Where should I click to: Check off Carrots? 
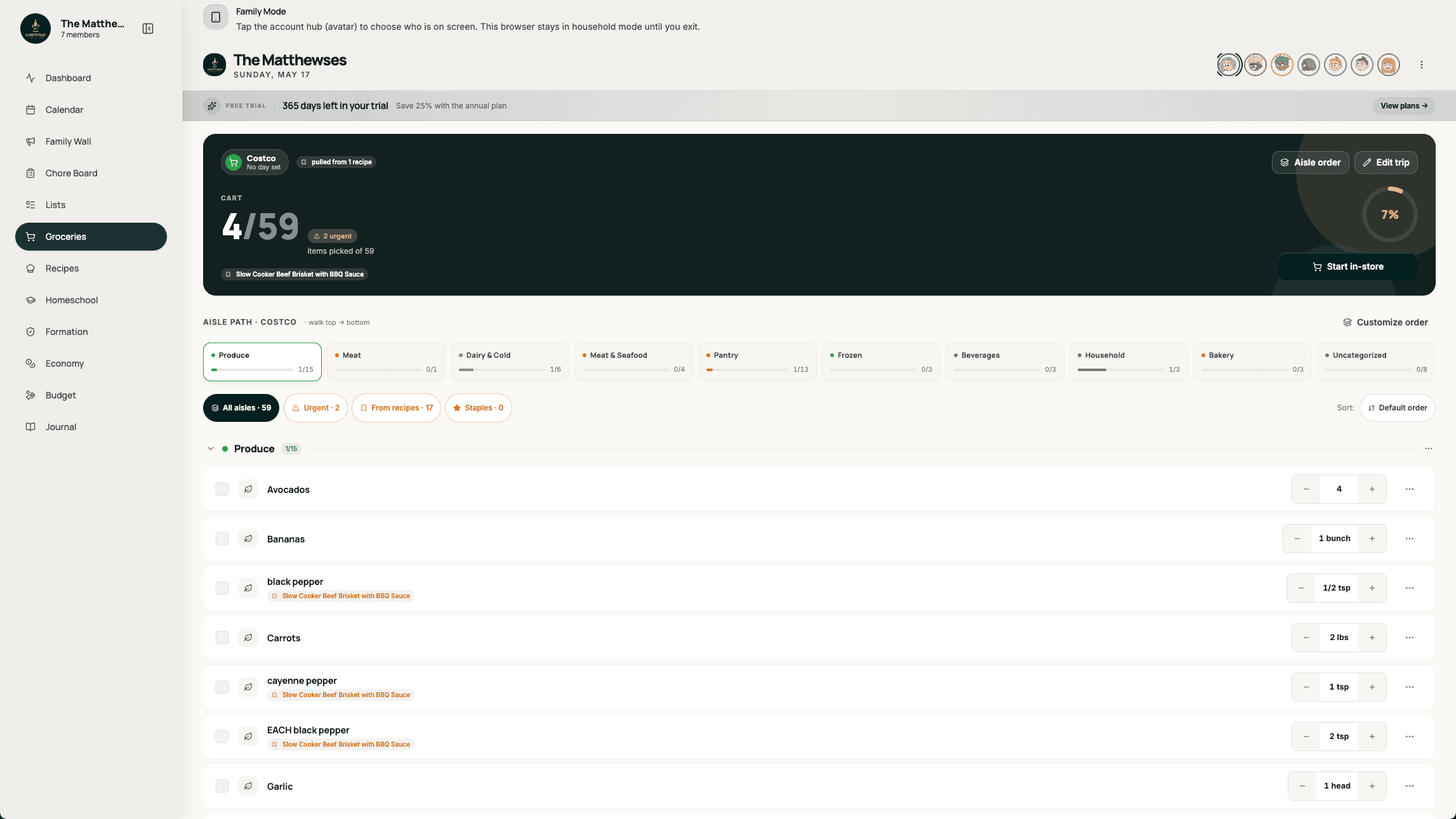click(222, 638)
